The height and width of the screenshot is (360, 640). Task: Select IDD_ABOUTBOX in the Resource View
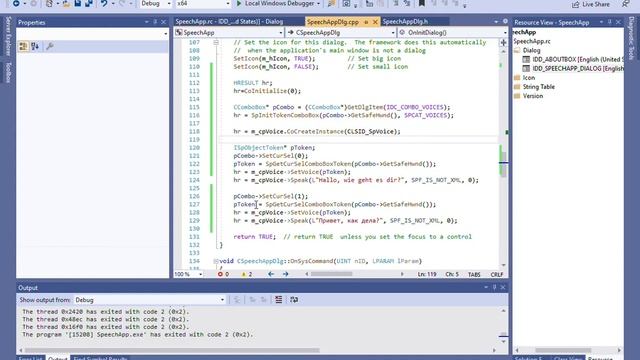(x=573, y=60)
